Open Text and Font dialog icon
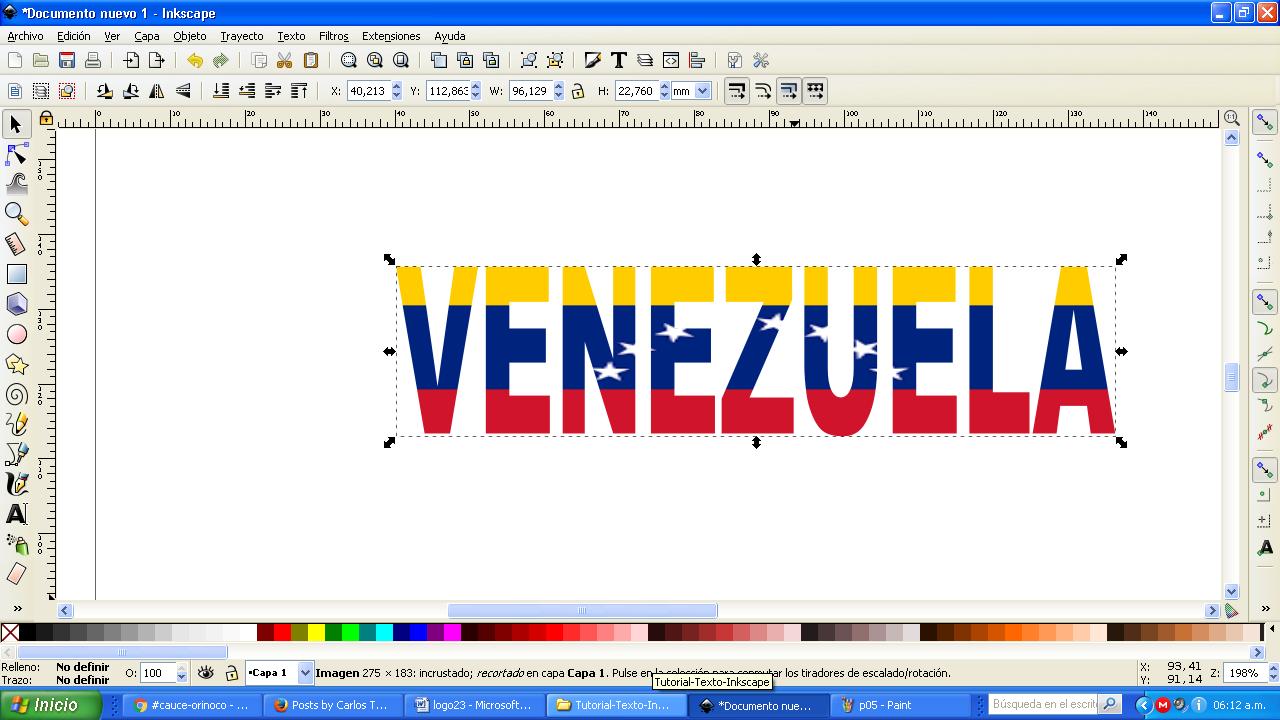1280x720 pixels. click(x=619, y=61)
